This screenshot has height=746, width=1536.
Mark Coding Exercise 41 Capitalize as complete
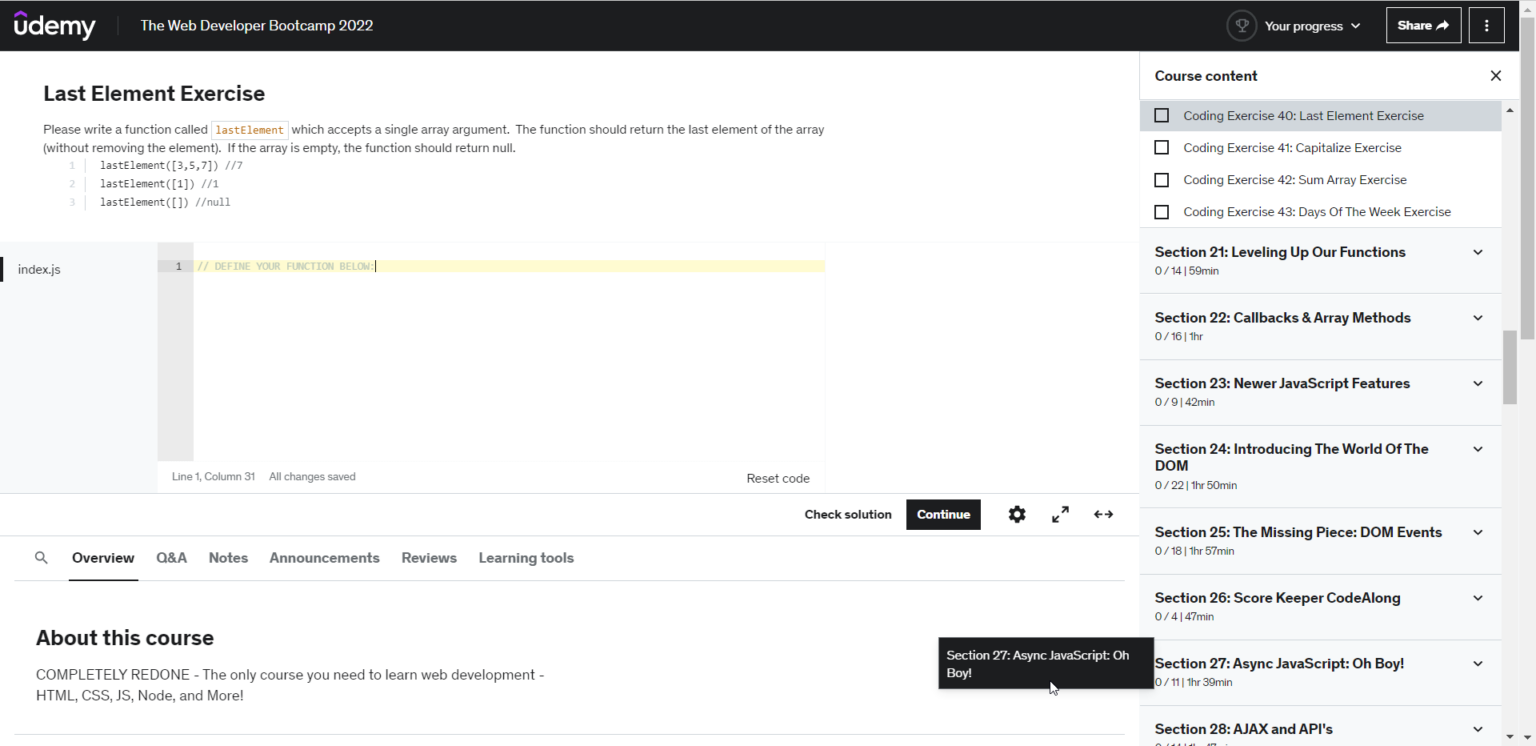pyautogui.click(x=1161, y=148)
